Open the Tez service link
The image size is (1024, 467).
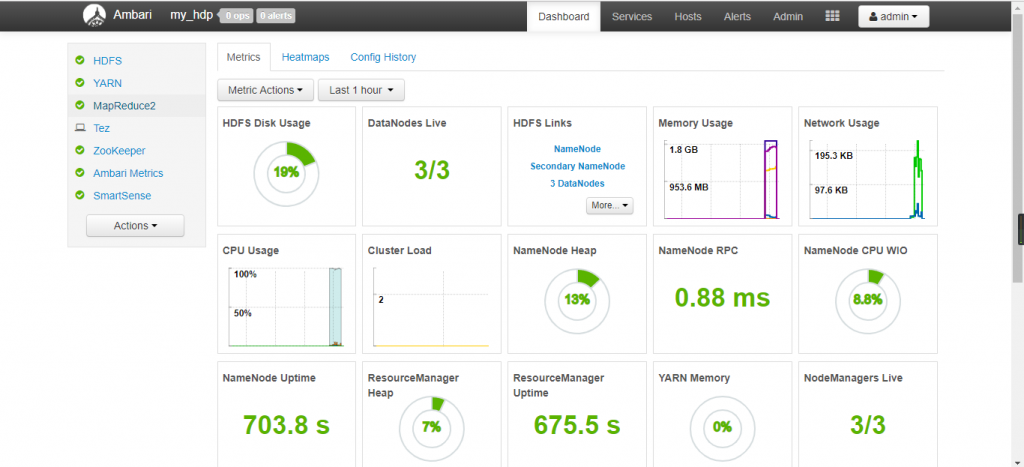tap(101, 128)
